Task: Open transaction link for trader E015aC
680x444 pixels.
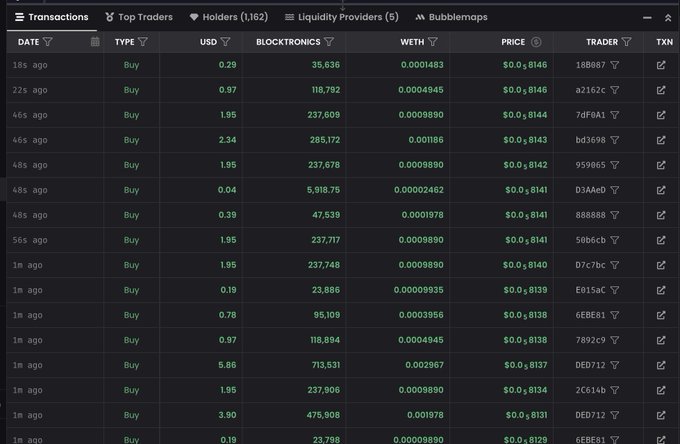Action: tap(661, 290)
